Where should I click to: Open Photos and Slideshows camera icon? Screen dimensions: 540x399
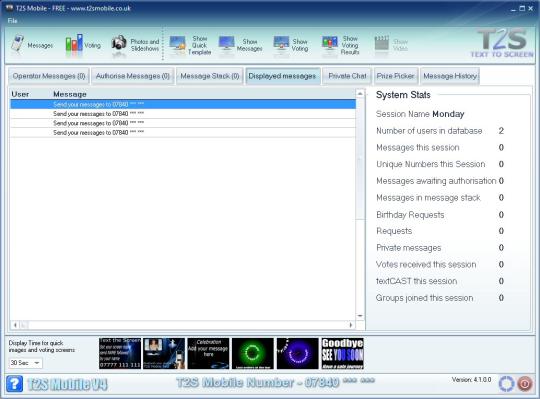(119, 44)
